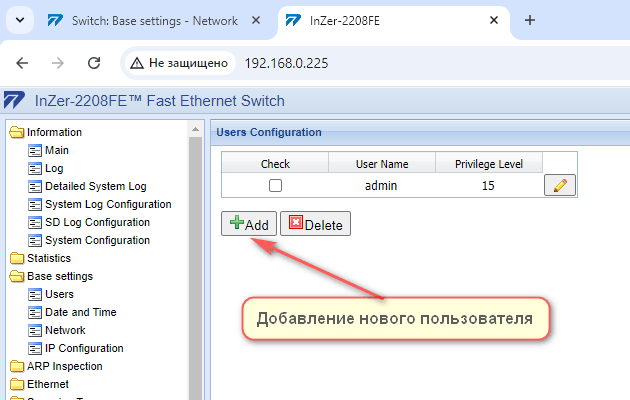Click the Detailed System Log page icon

click(x=35, y=187)
